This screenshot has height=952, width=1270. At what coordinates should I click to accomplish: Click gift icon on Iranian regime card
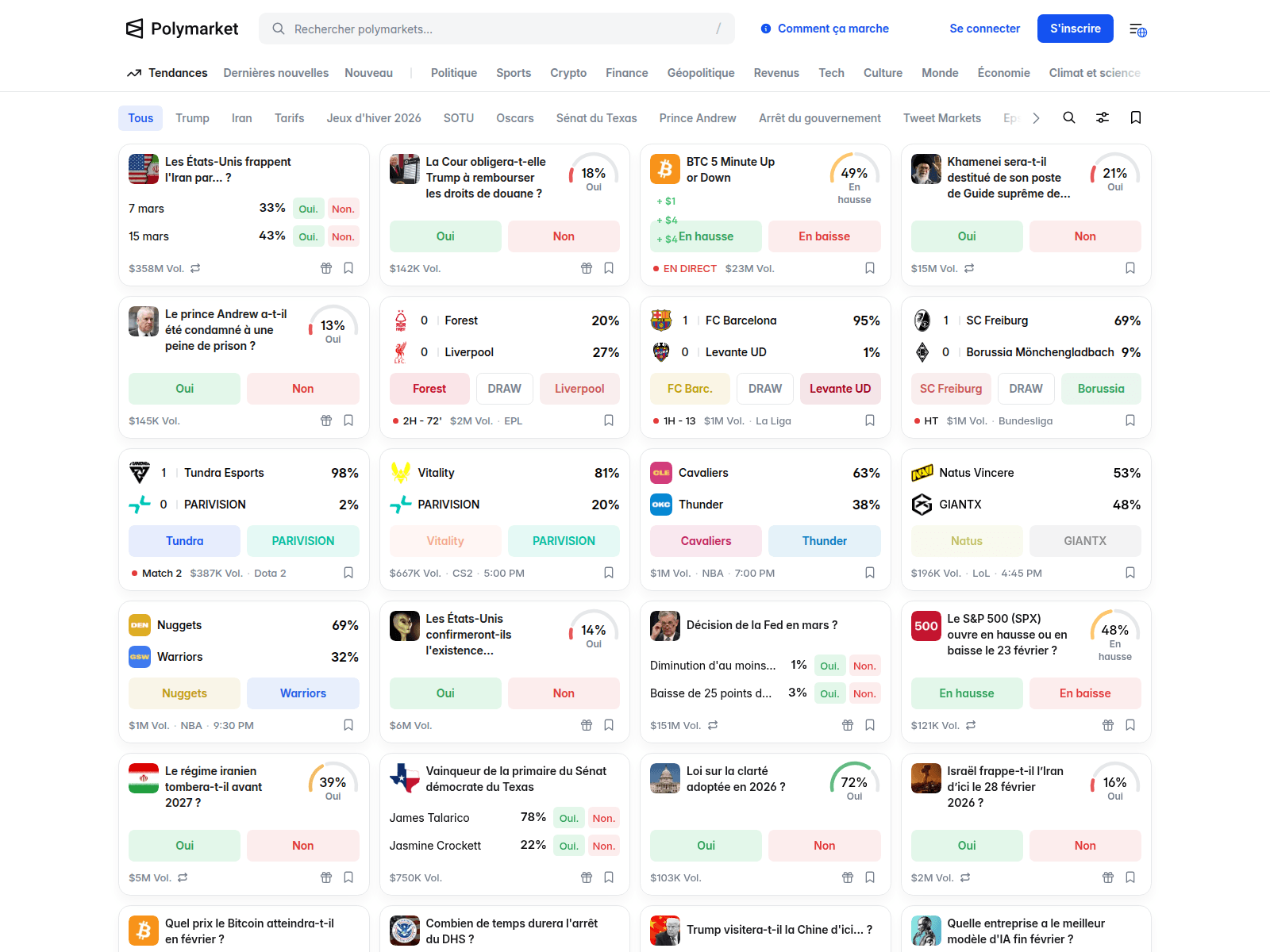pos(326,877)
